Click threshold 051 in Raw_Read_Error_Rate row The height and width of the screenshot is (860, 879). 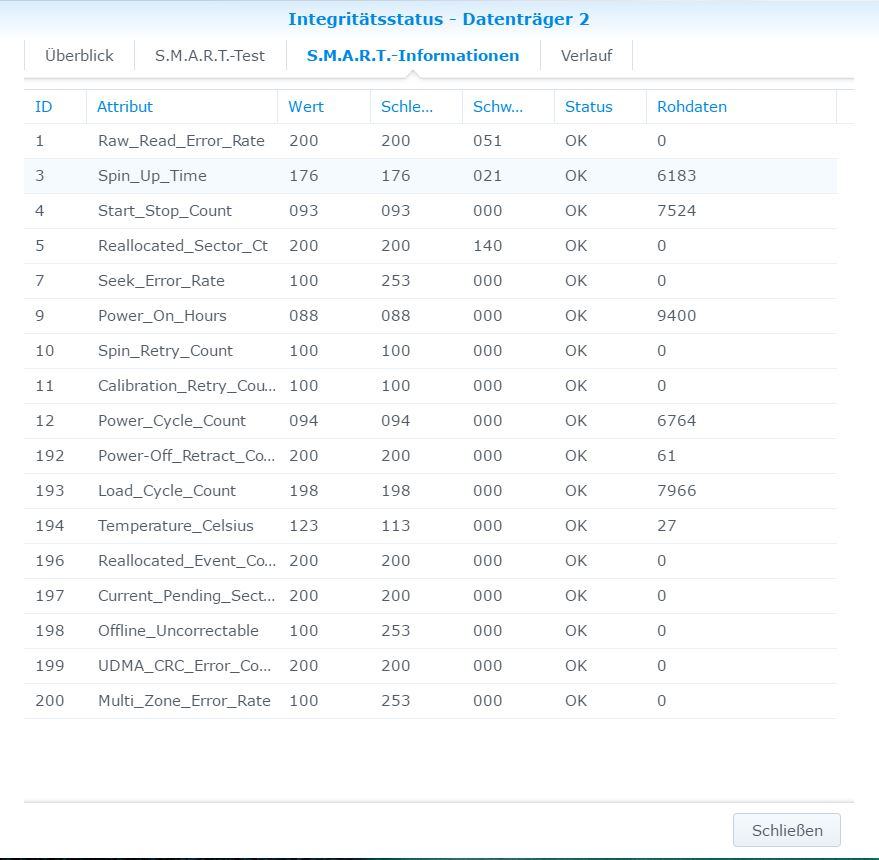(x=487, y=141)
